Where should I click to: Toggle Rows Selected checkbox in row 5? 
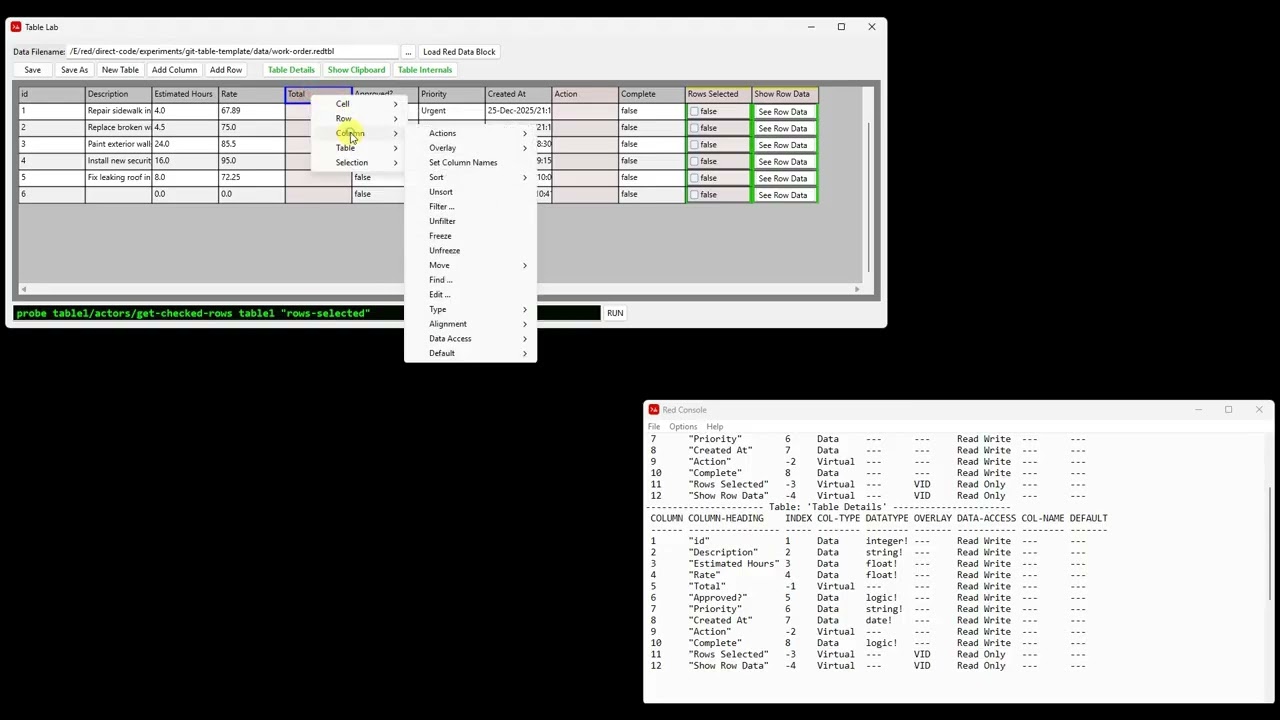point(694,178)
